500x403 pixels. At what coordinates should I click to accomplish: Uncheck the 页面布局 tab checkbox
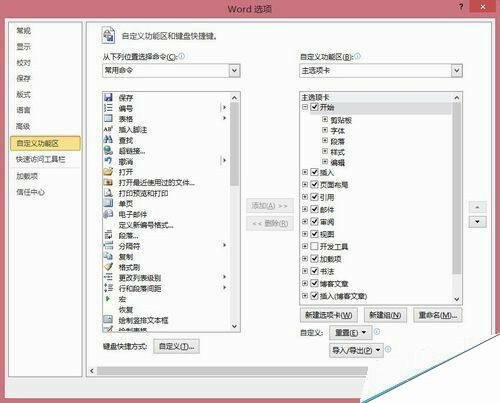click(x=314, y=184)
